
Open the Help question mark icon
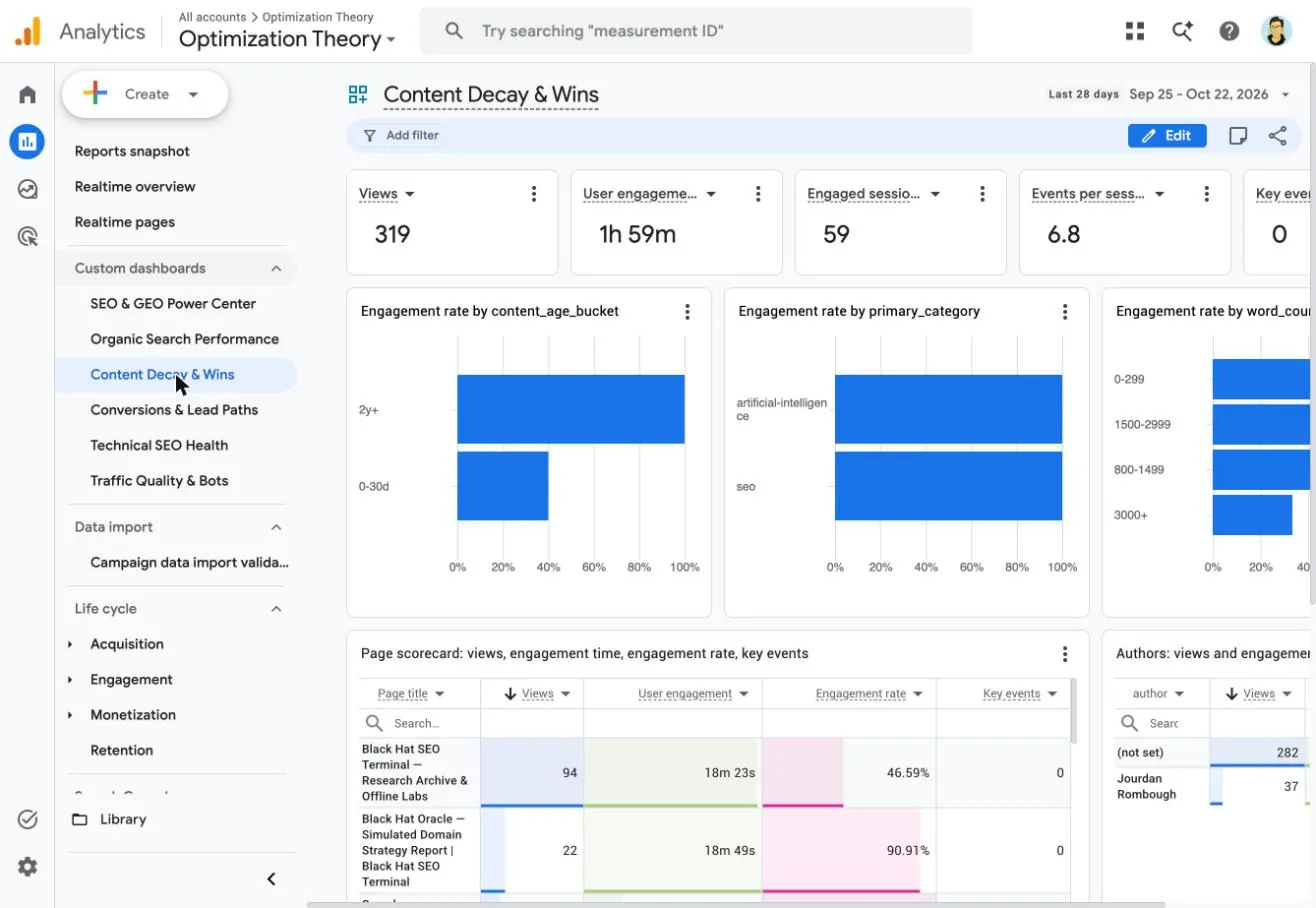pos(1229,31)
